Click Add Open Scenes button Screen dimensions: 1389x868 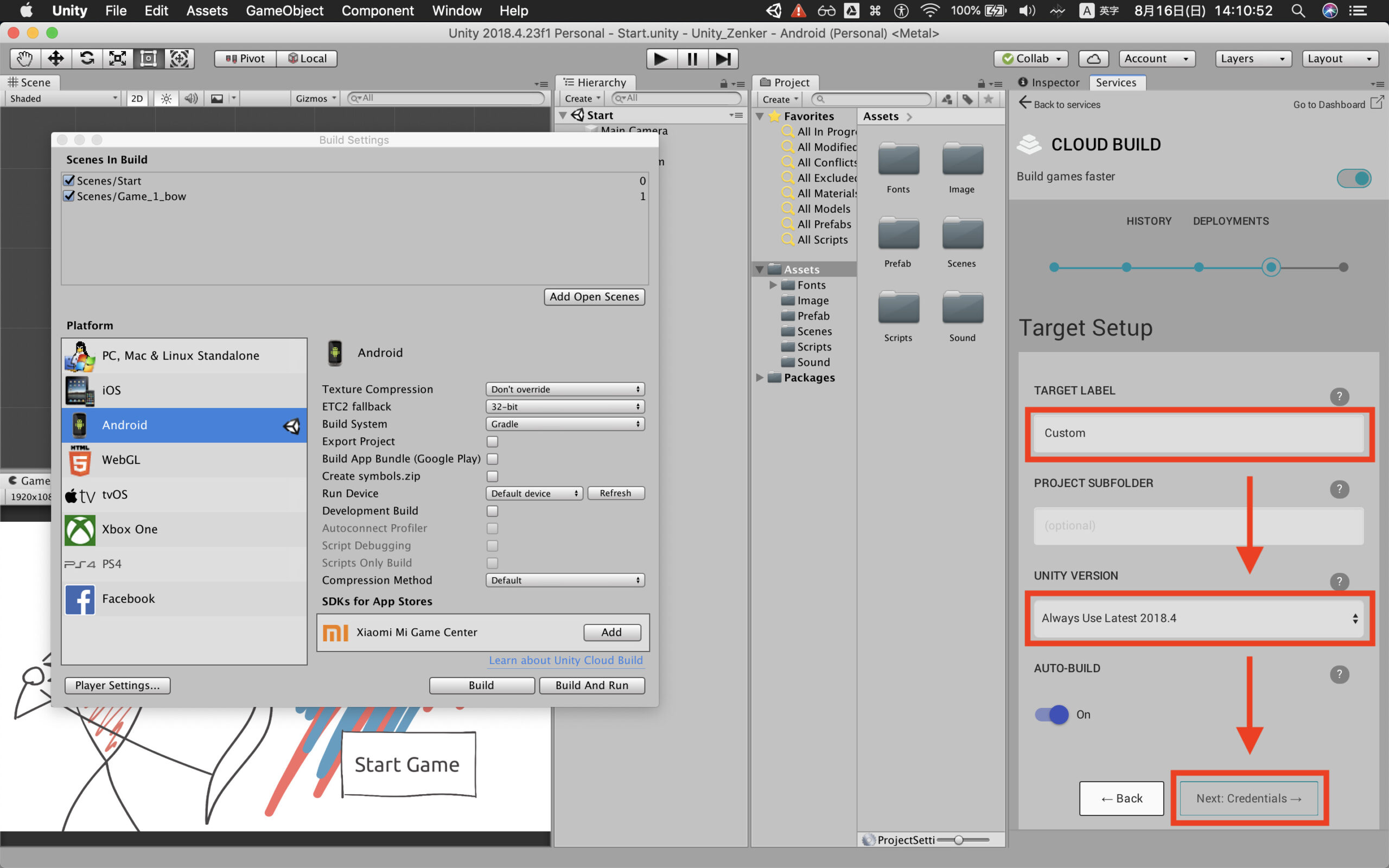coord(594,297)
